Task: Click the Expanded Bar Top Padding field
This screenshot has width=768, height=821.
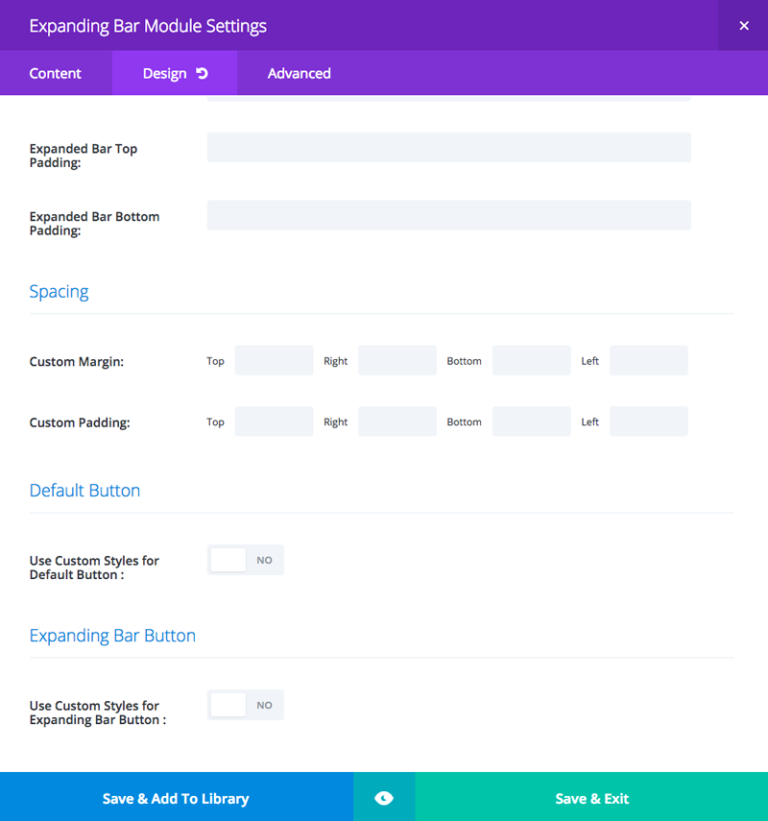Action: pos(448,147)
